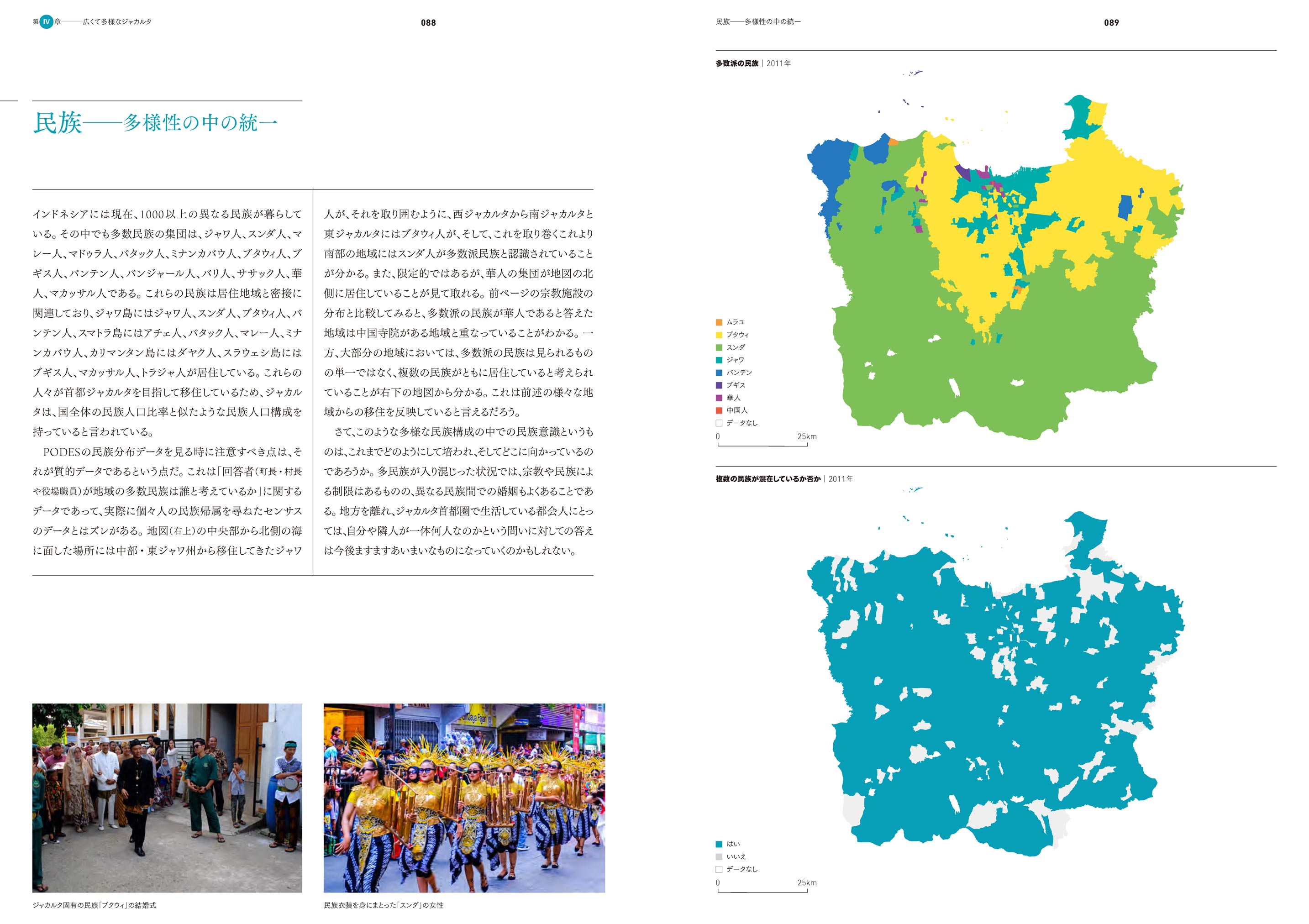Click the mixed-ethnicity map
The width and height of the screenshot is (1309, 924).
pos(996,672)
